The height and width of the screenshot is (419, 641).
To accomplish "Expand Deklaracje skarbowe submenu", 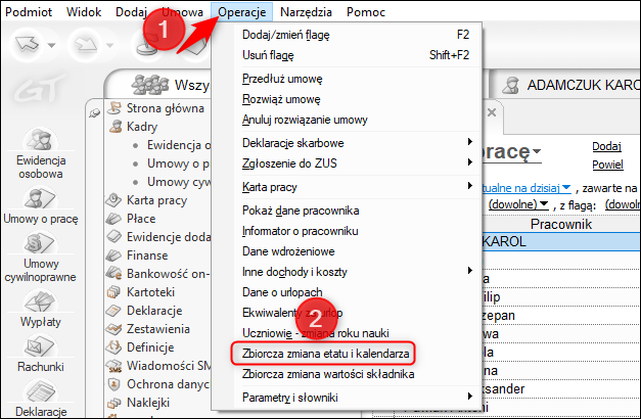I will point(356,143).
